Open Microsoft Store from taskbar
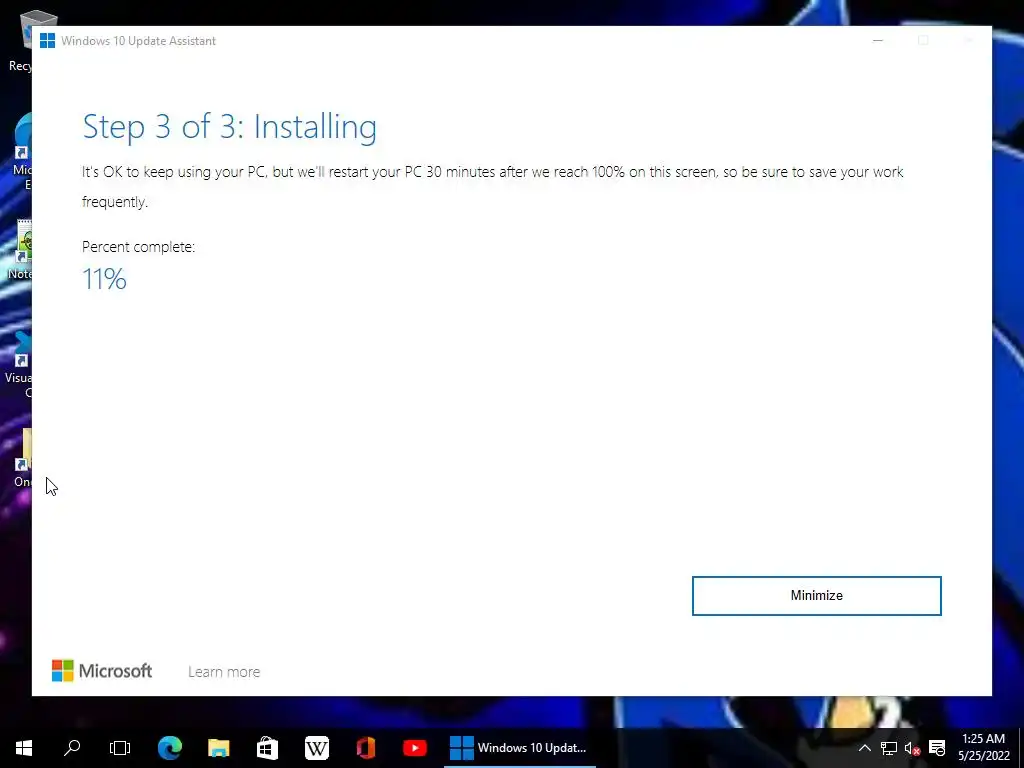 click(268, 748)
